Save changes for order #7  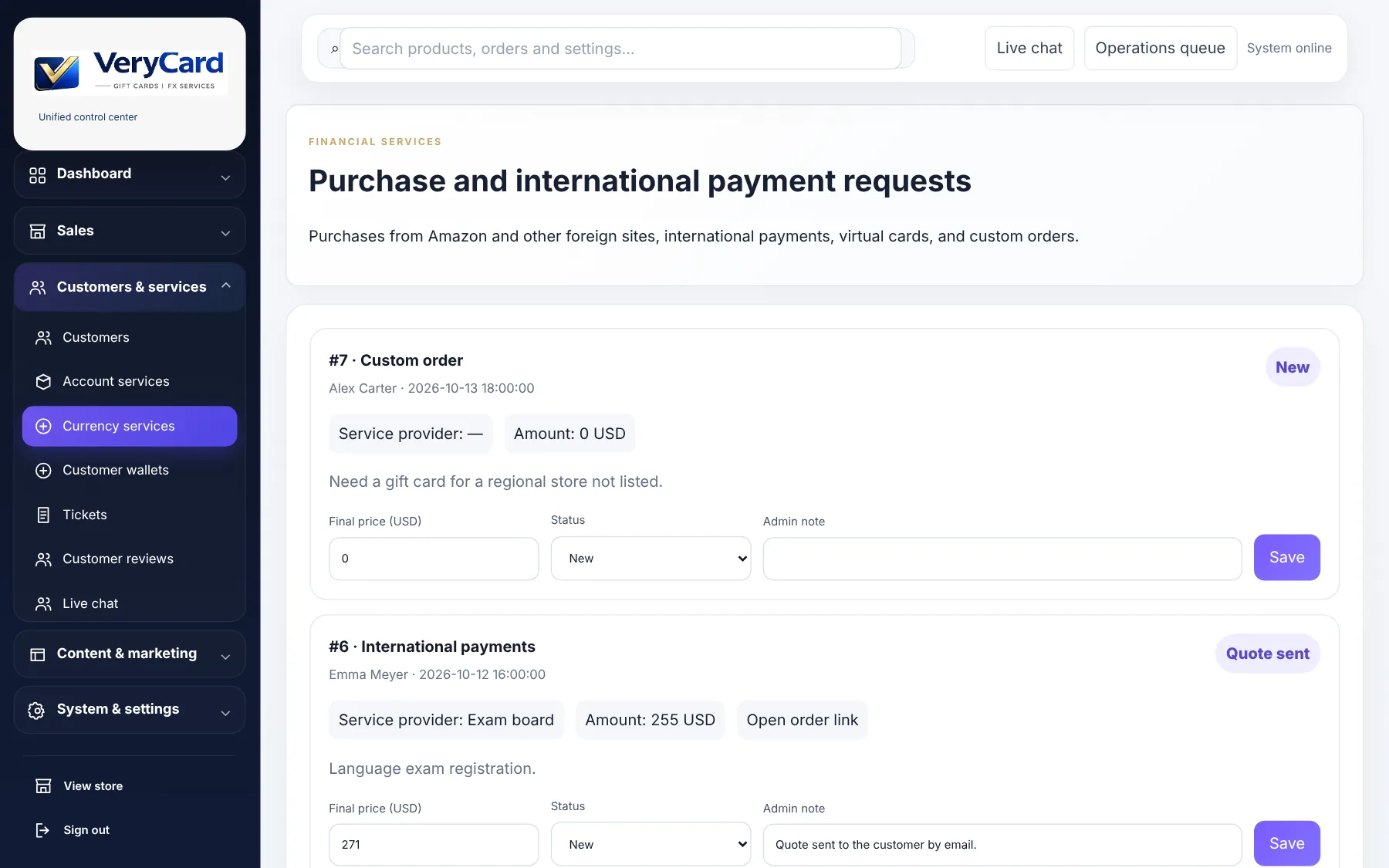coord(1286,557)
